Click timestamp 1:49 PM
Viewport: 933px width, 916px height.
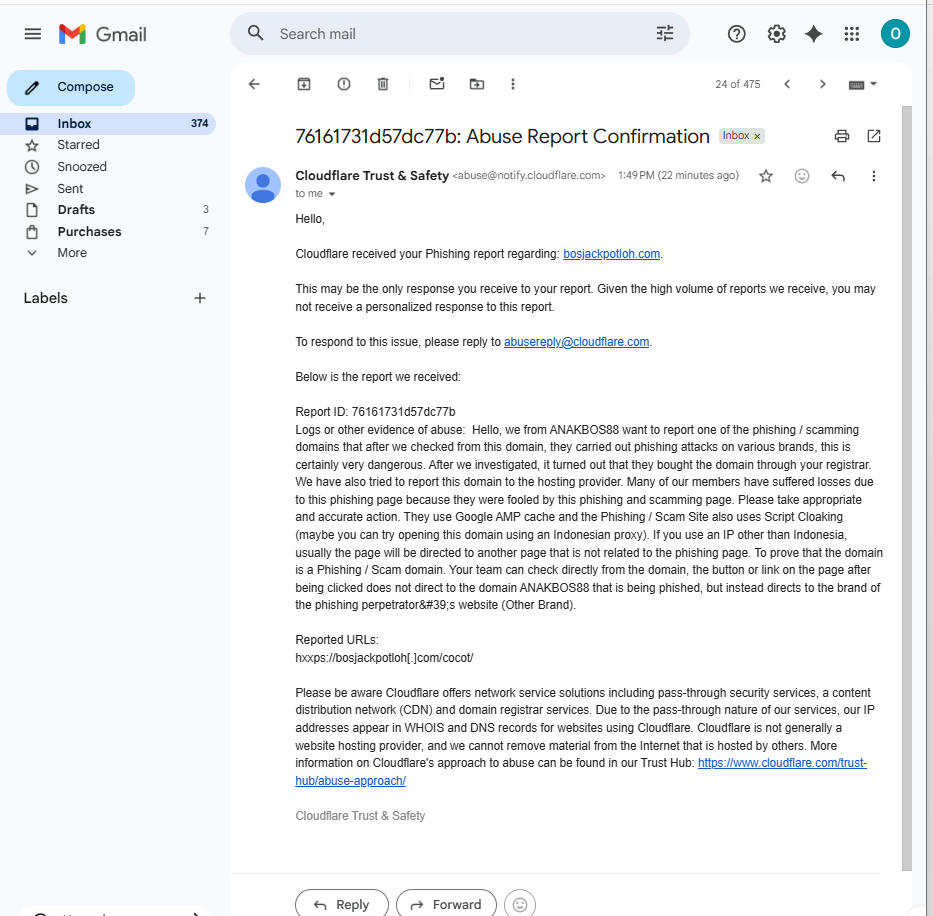tap(678, 176)
